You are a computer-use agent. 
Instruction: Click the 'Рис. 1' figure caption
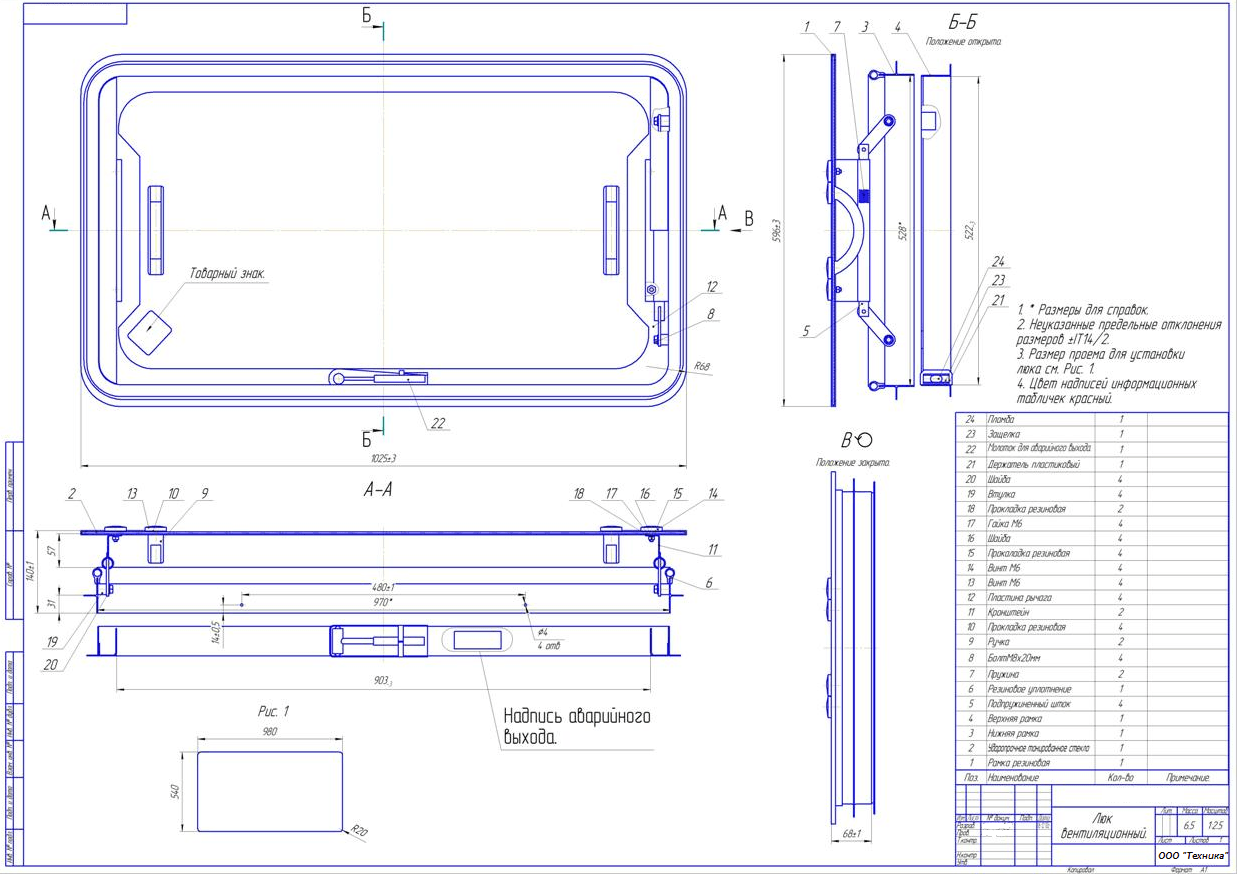[x=273, y=712]
